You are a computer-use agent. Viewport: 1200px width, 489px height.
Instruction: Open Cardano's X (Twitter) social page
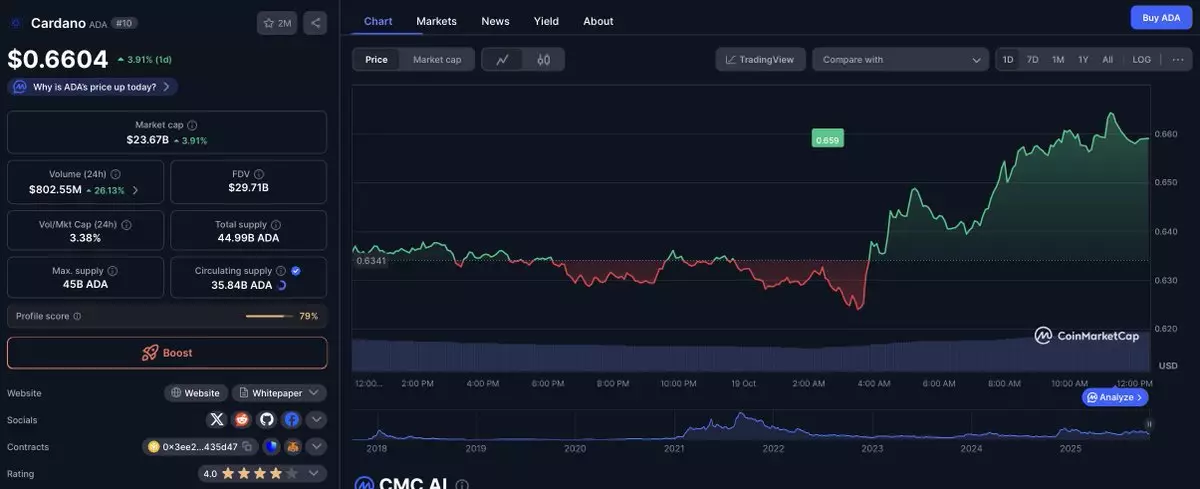[216, 420]
